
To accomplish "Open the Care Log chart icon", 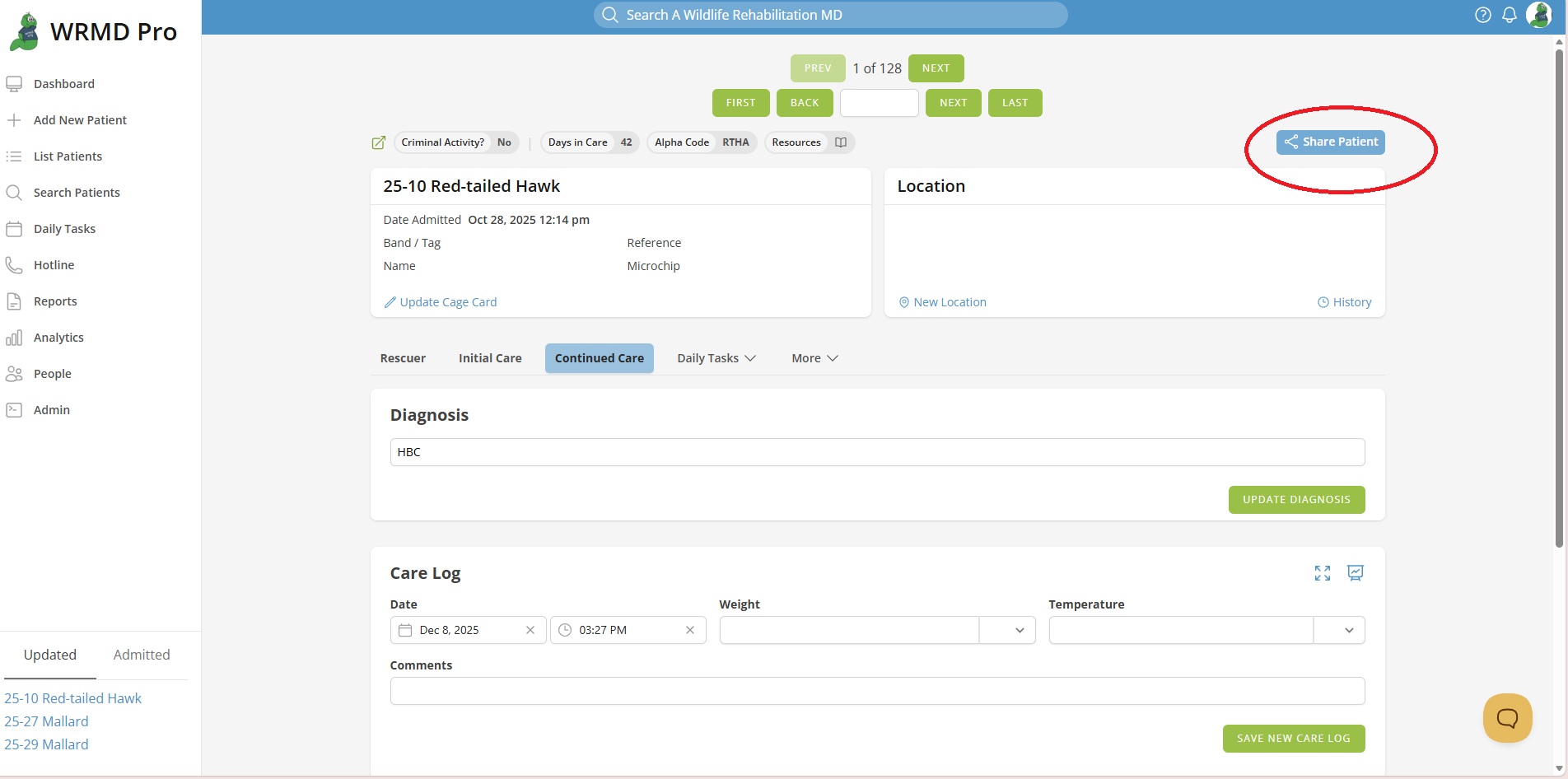I will (x=1356, y=572).
